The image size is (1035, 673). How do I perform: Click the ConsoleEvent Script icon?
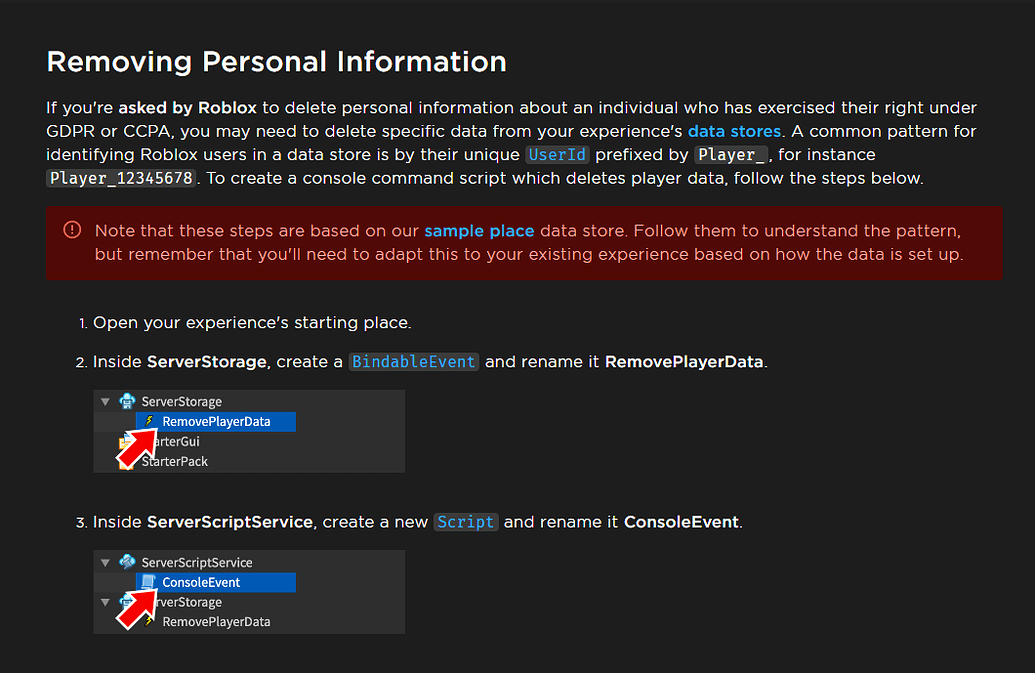coord(148,582)
